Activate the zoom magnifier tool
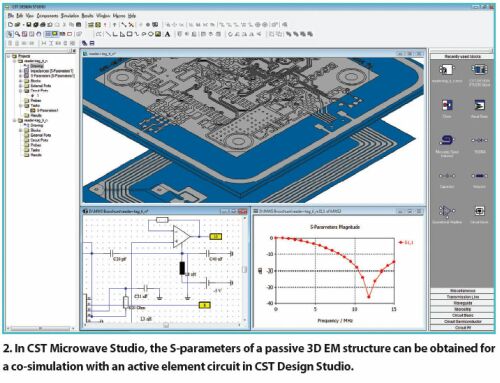500x383 pixels. click(17, 34)
